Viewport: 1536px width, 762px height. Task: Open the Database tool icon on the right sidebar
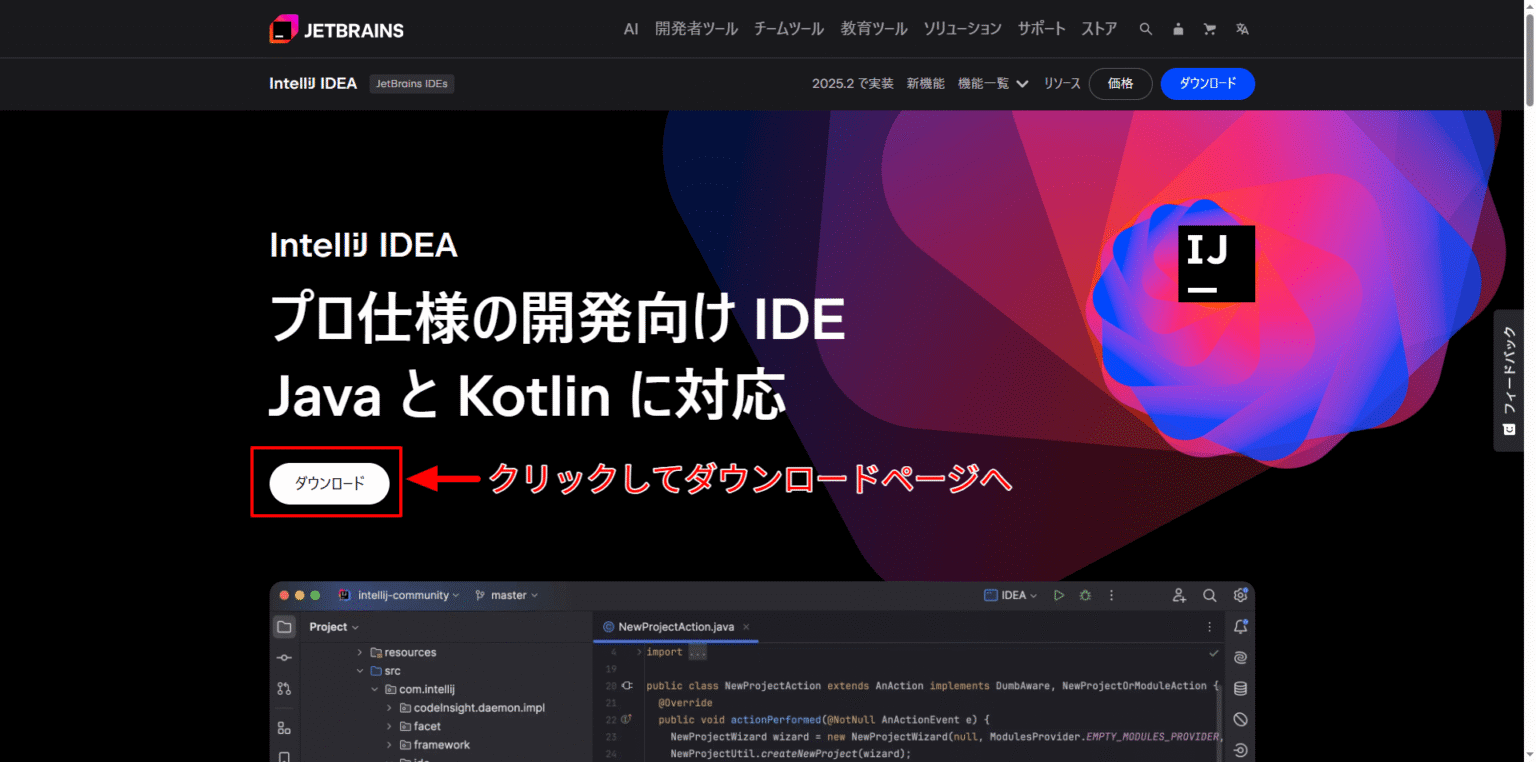(x=1240, y=688)
